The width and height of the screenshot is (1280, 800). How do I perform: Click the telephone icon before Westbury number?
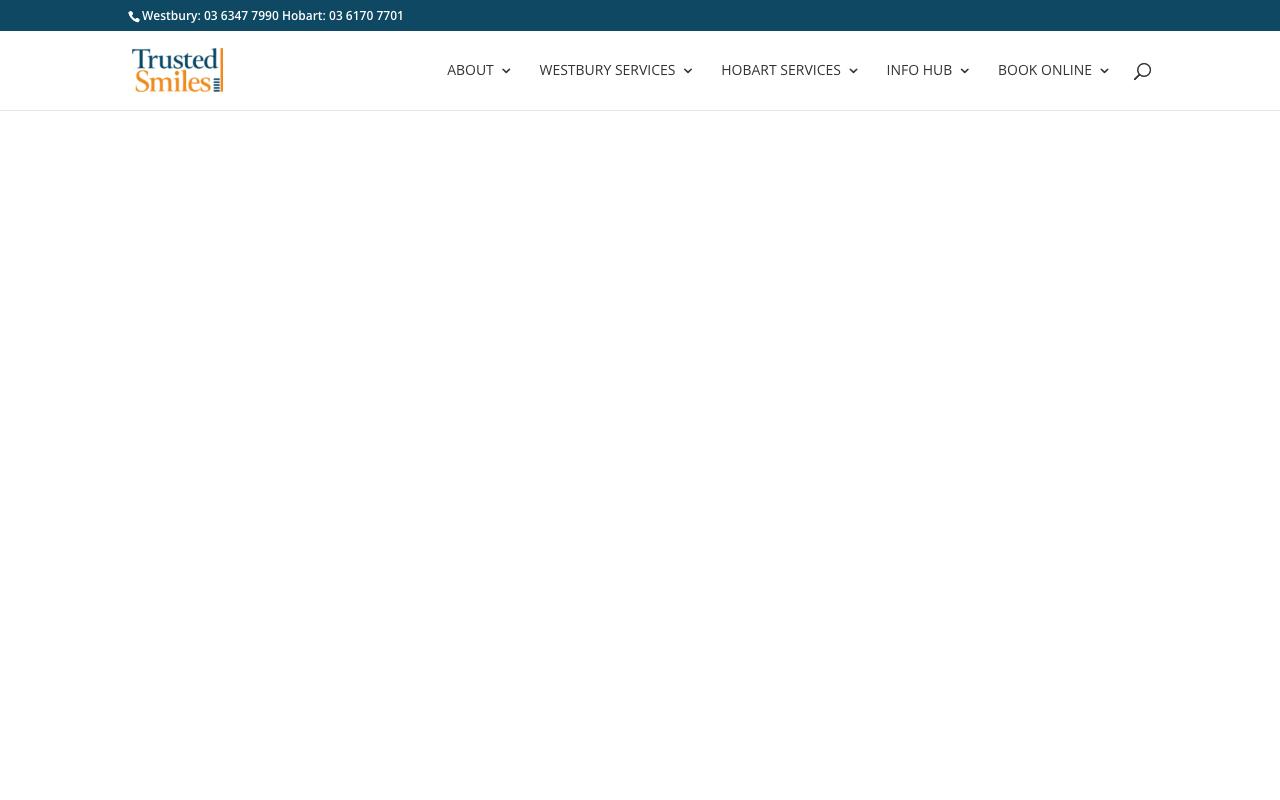pyautogui.click(x=134, y=16)
